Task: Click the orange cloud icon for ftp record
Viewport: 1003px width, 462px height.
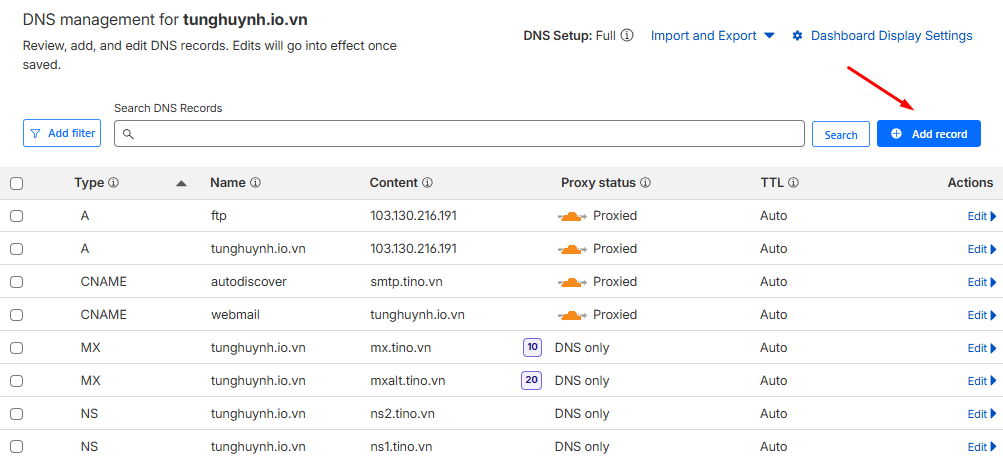Action: pyautogui.click(x=572, y=216)
